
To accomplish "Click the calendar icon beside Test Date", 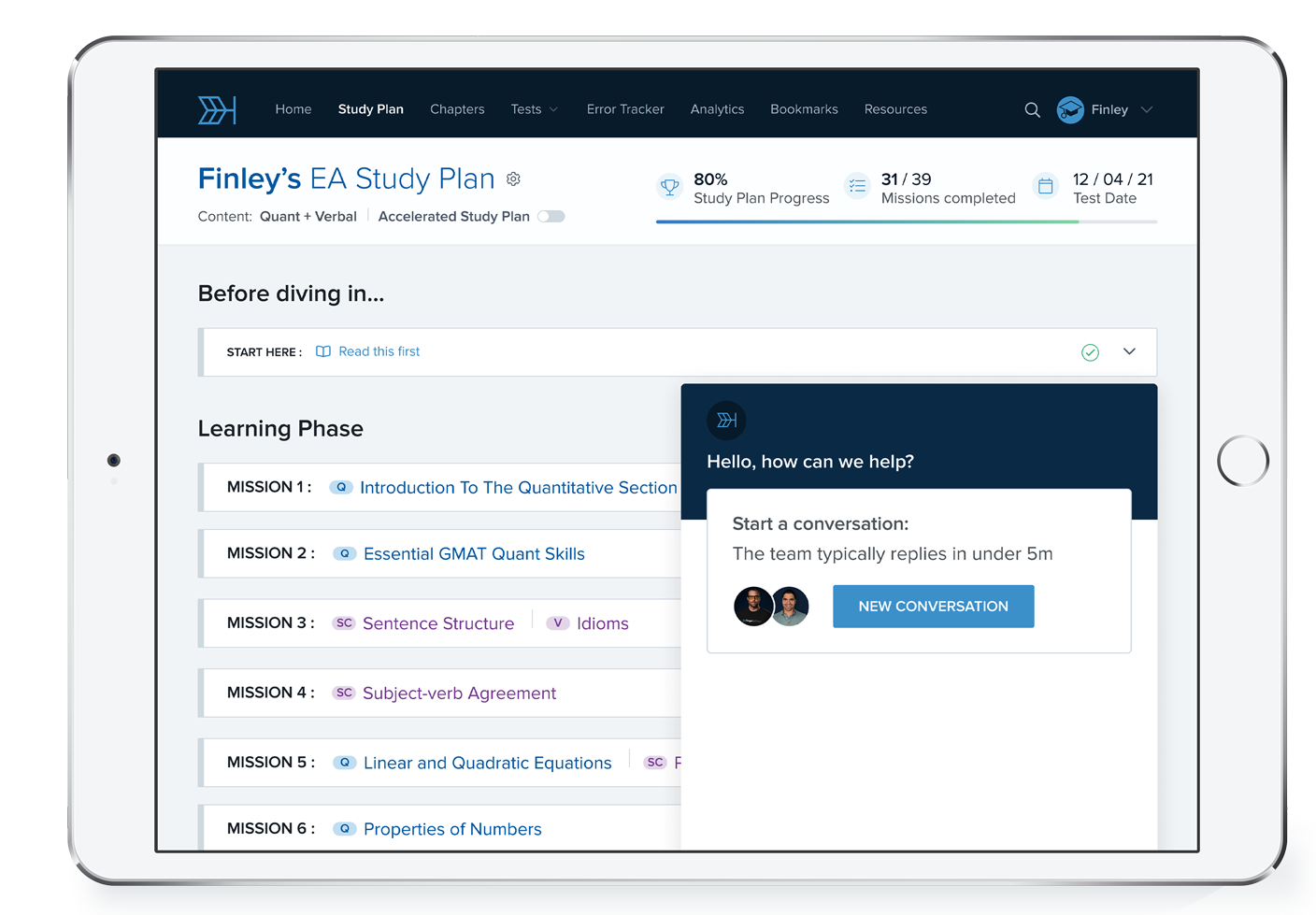I will pyautogui.click(x=1045, y=186).
